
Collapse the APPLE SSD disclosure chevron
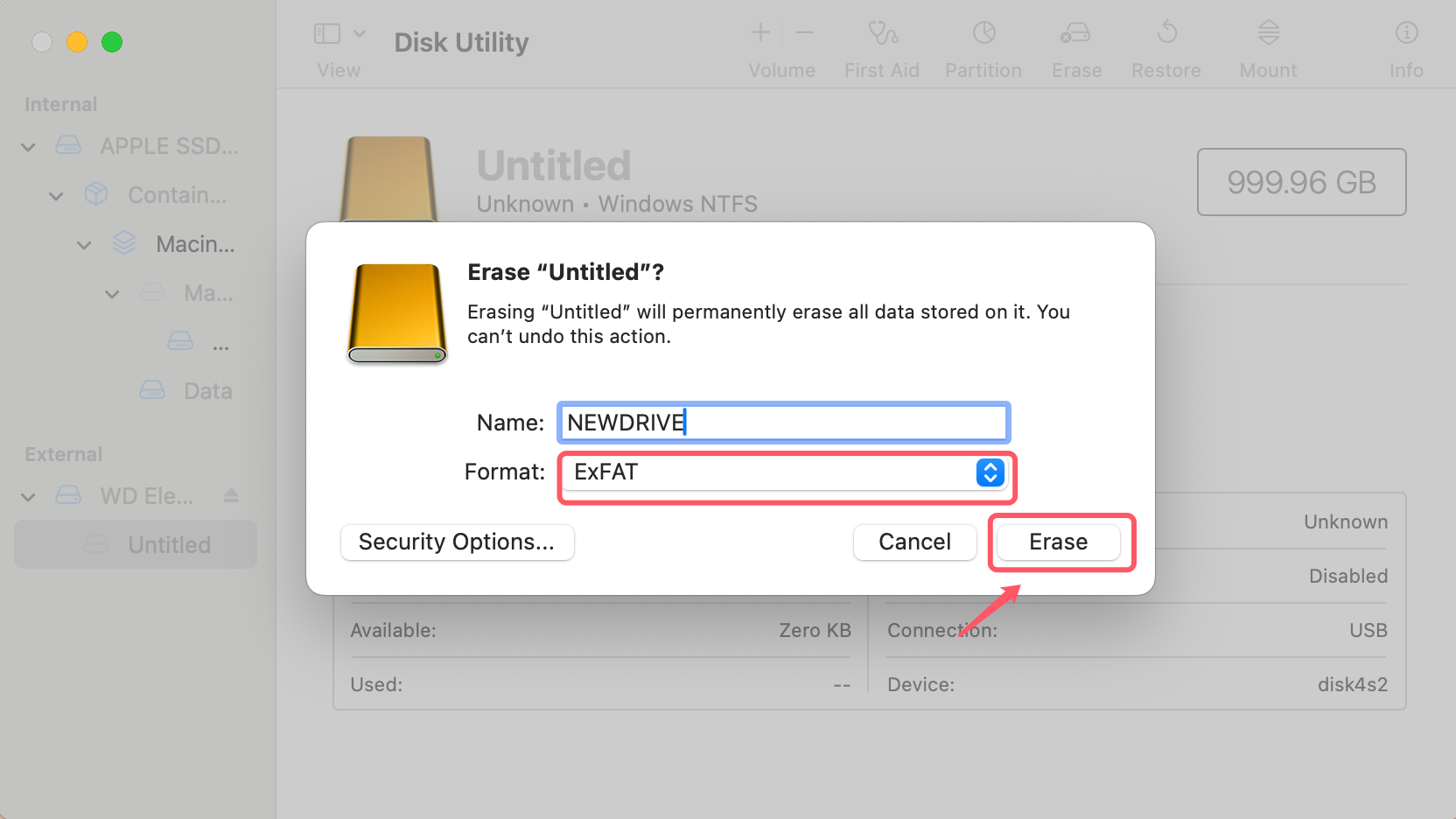pos(28,146)
